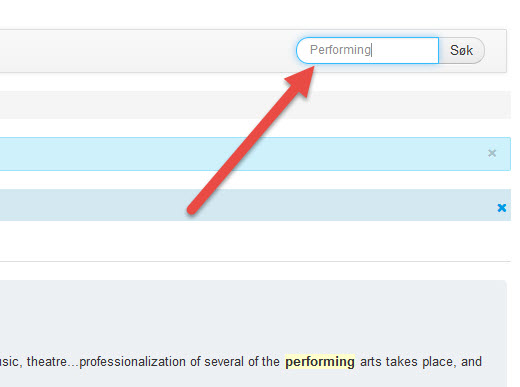Click the white area above the divider line
This screenshot has width=520, height=387.
(255, 241)
